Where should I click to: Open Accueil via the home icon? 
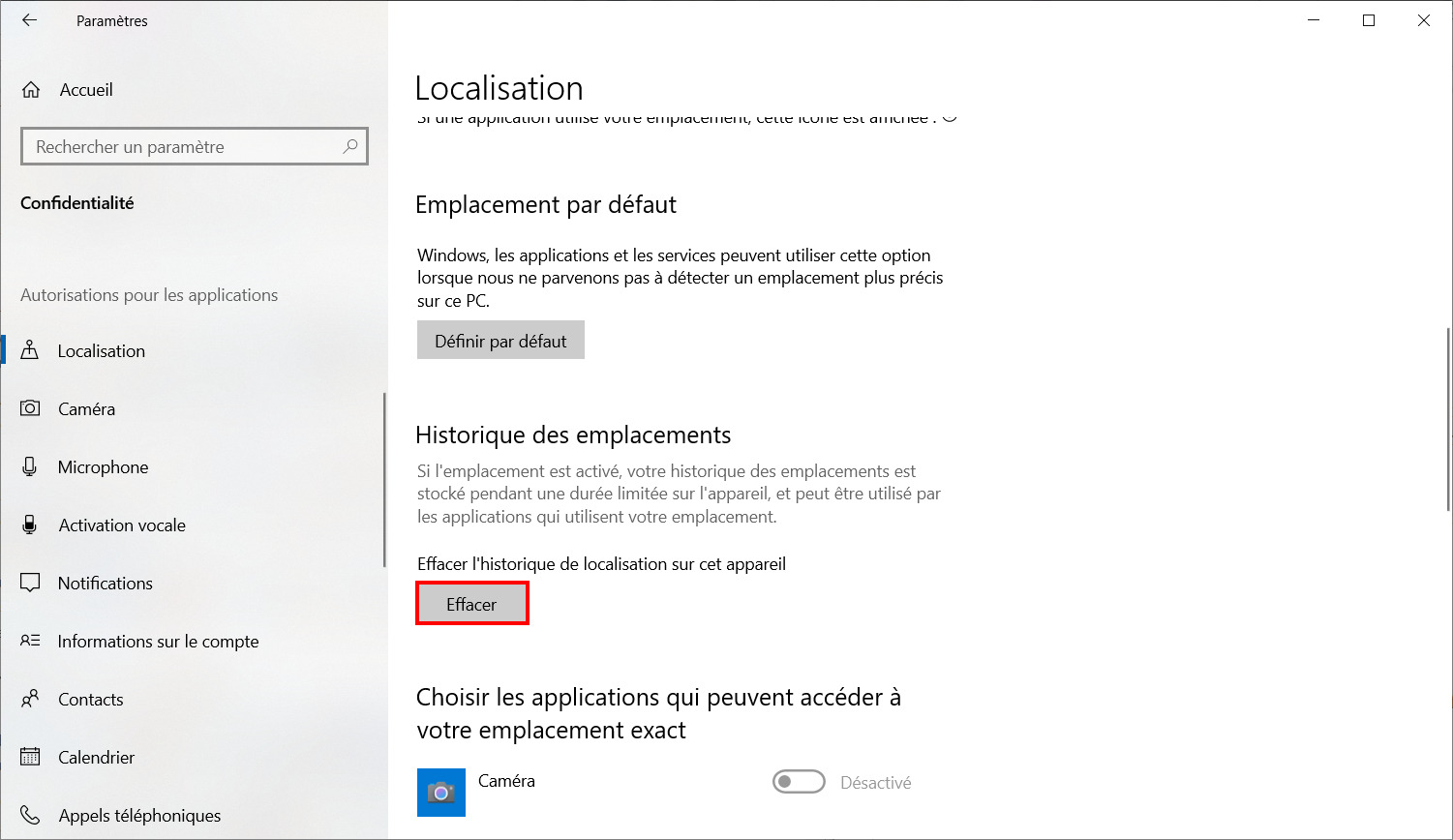[x=31, y=90]
